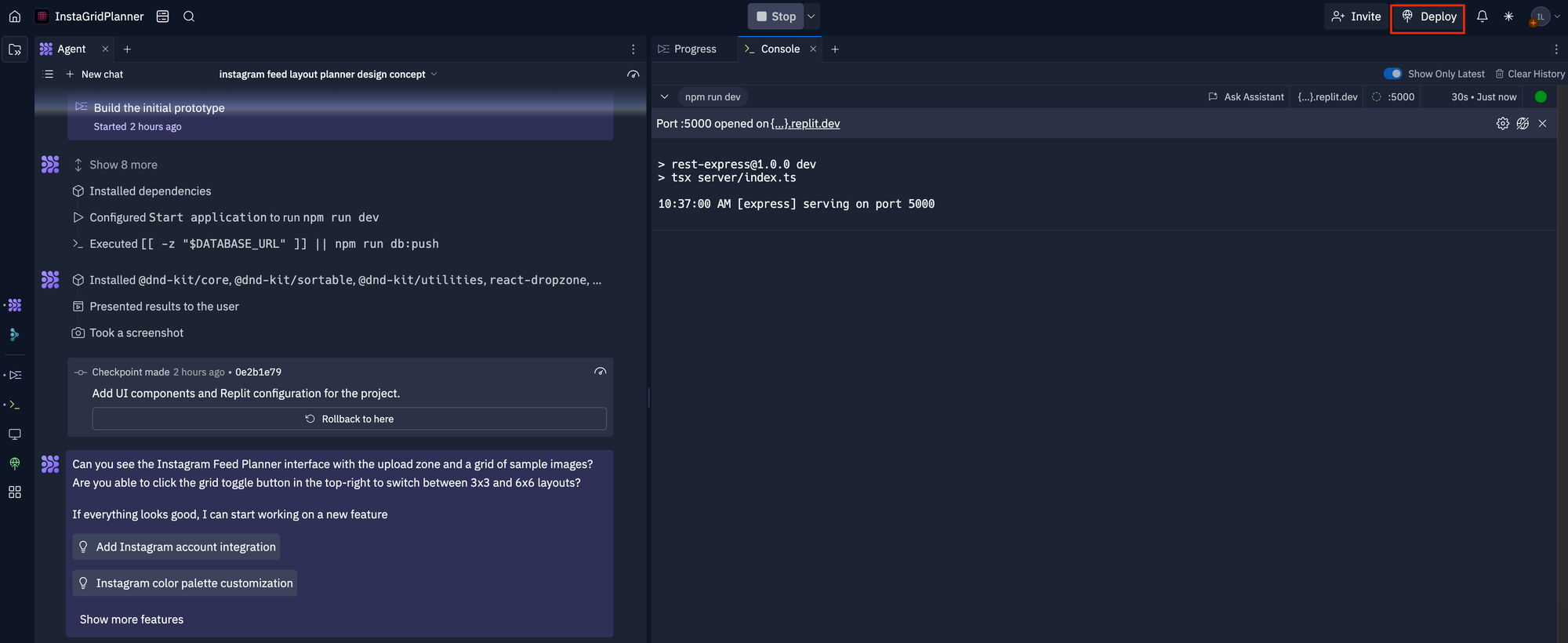Open the dropdown arrow beside Stop
1568x643 pixels.
[812, 16]
